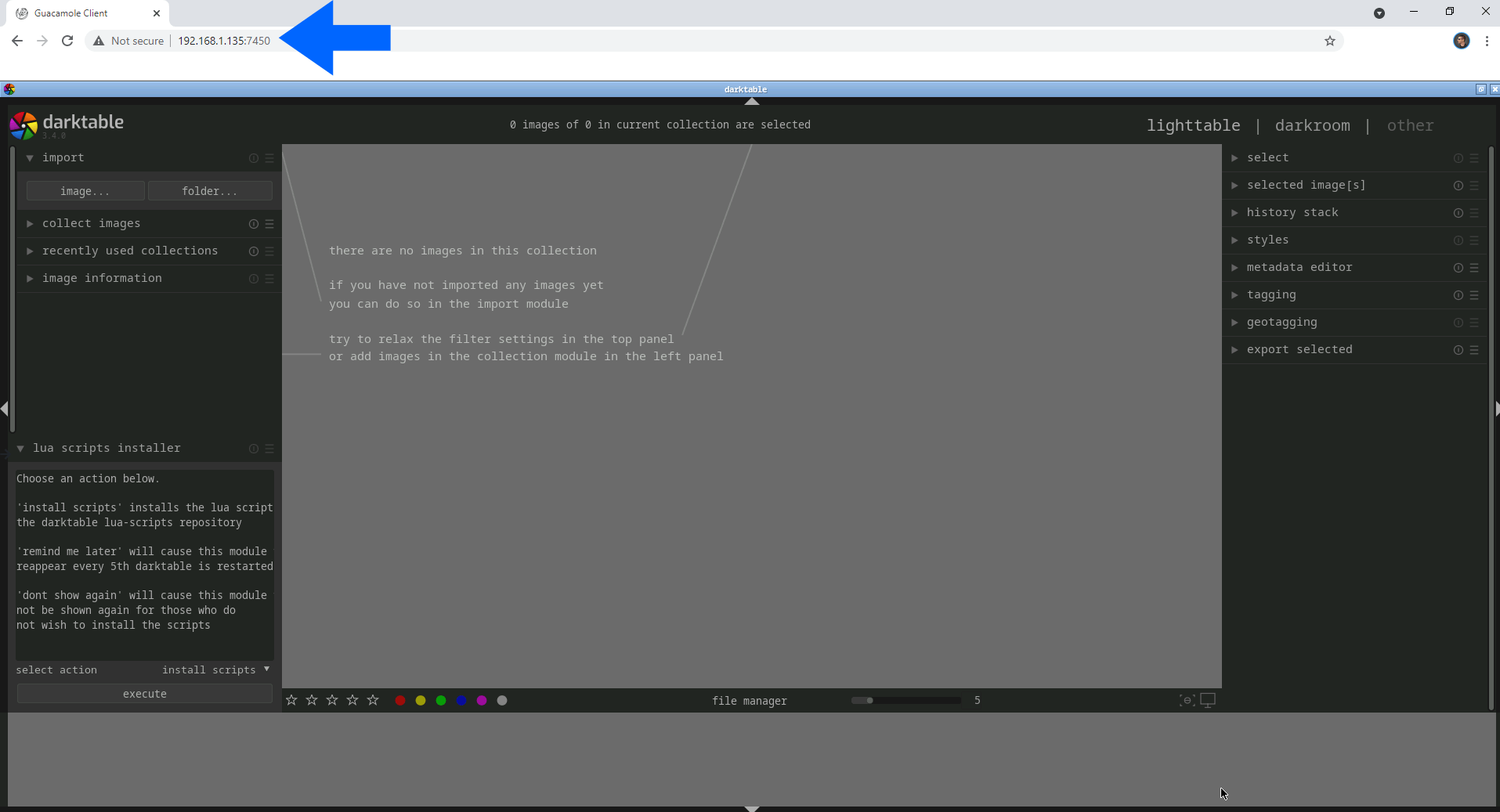The image size is (1500, 812).
Task: Reset collect images module
Action: 254,224
